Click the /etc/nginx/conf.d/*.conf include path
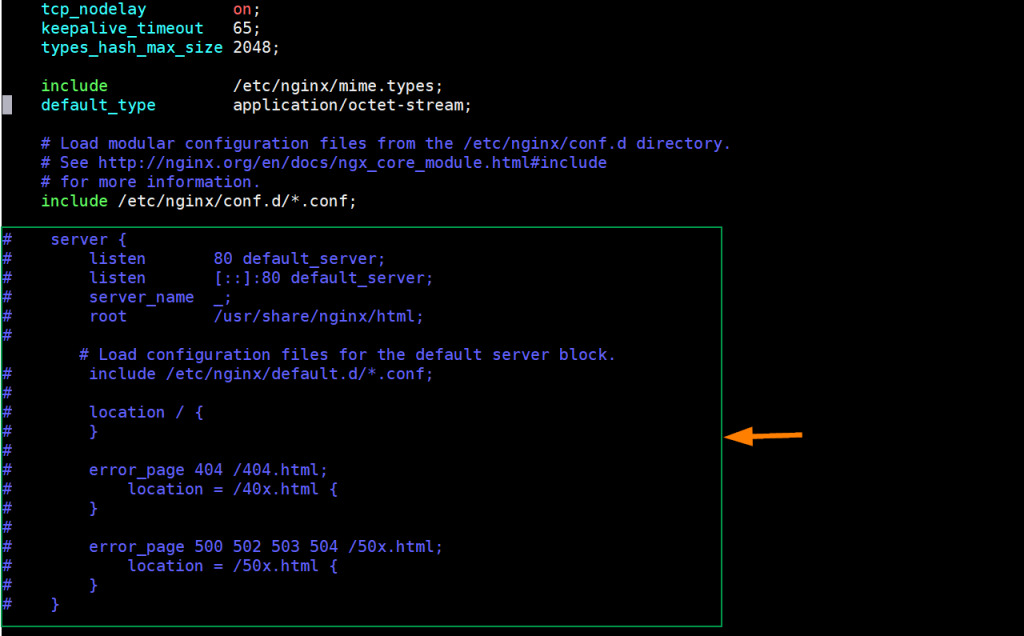The image size is (1024, 636). (237, 201)
